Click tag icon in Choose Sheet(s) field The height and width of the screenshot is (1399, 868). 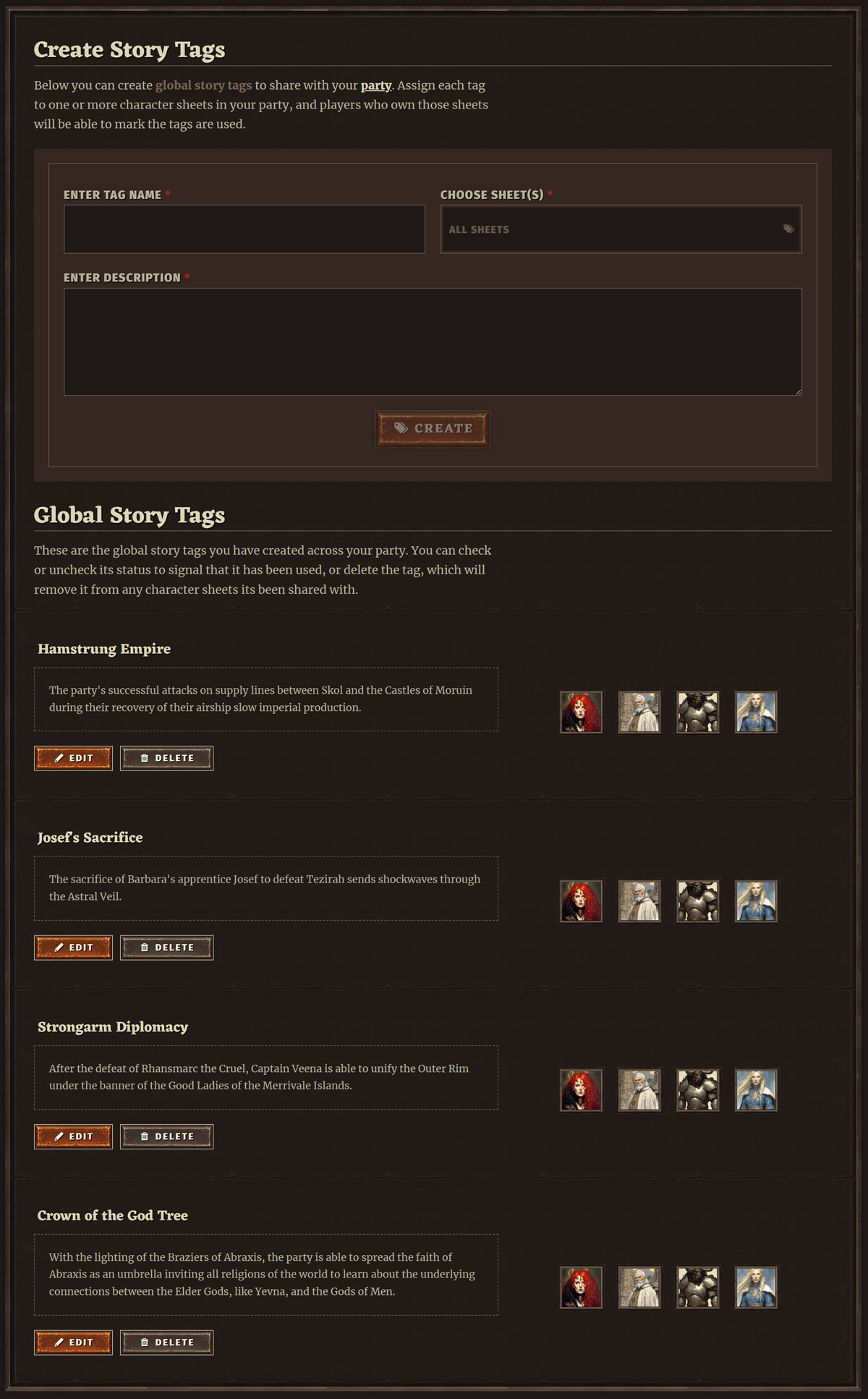[x=788, y=229]
